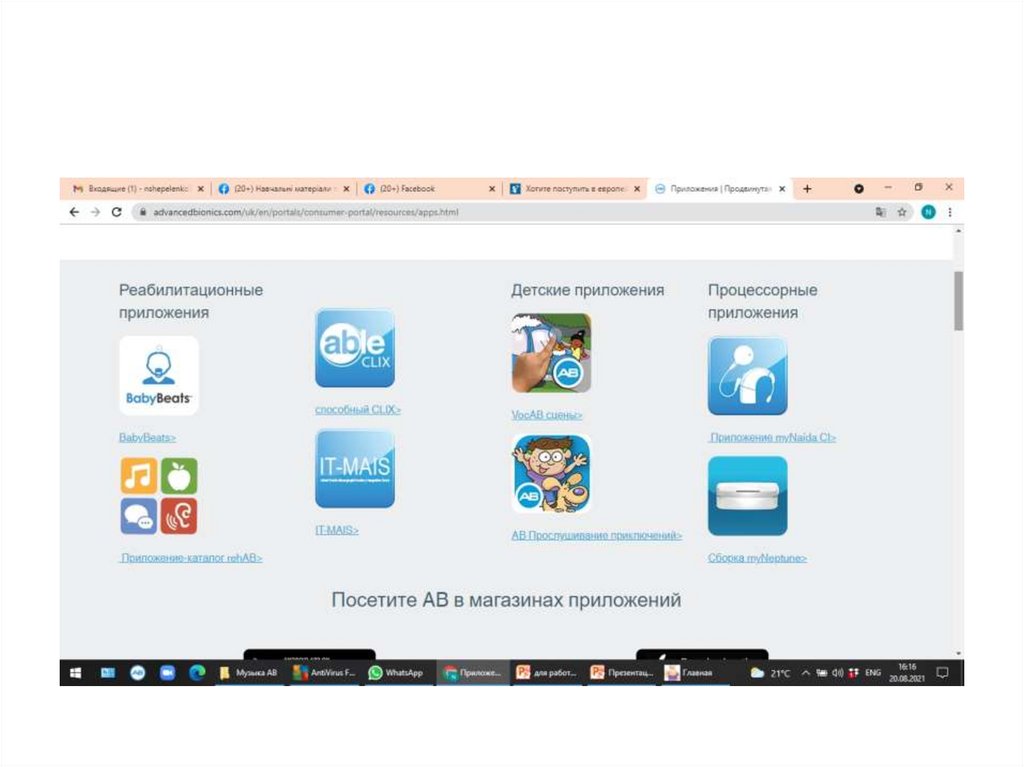
Task: Open Chrome's three-dot menu
Action: click(x=950, y=212)
